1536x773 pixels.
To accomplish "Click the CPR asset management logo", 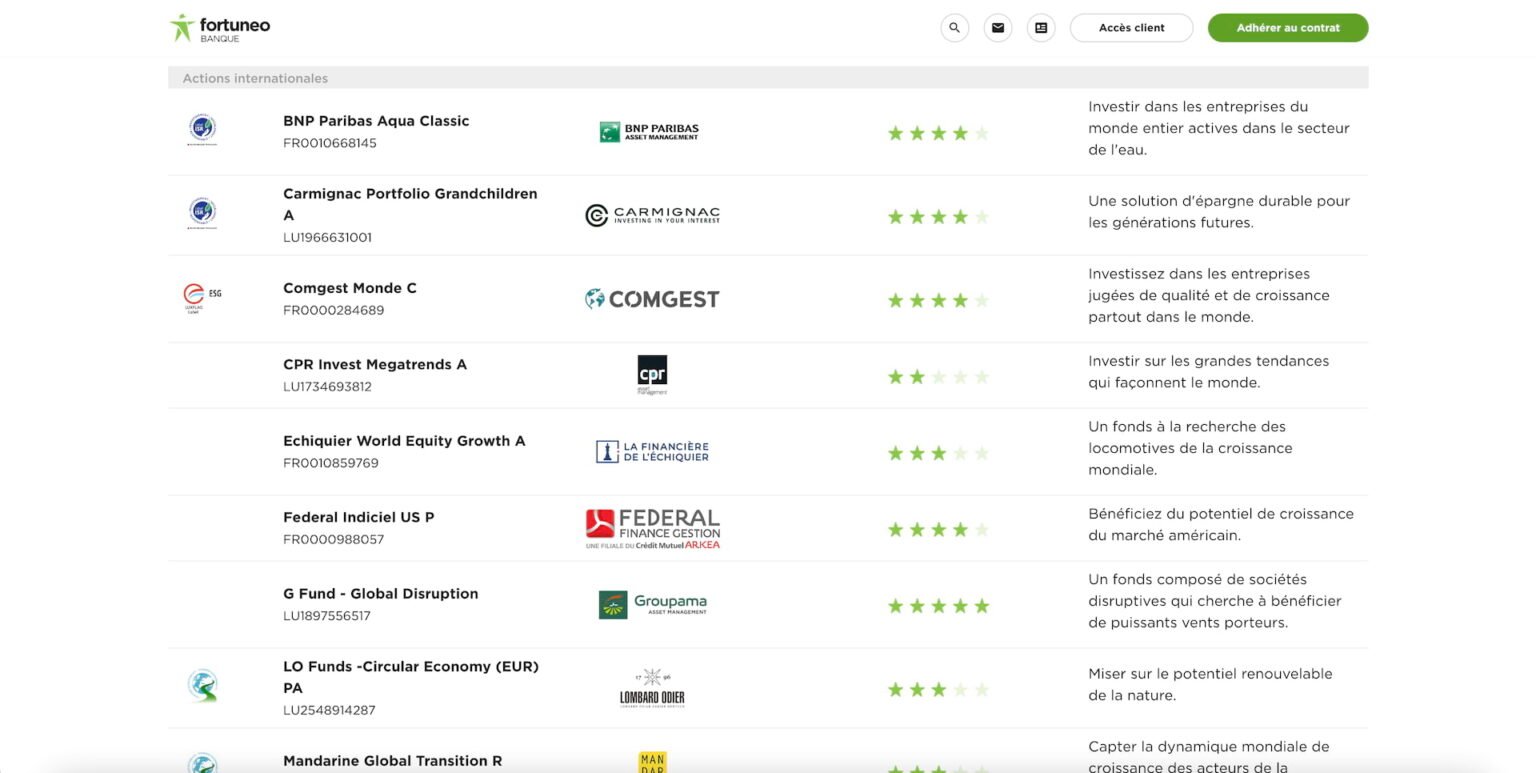I will coord(652,375).
